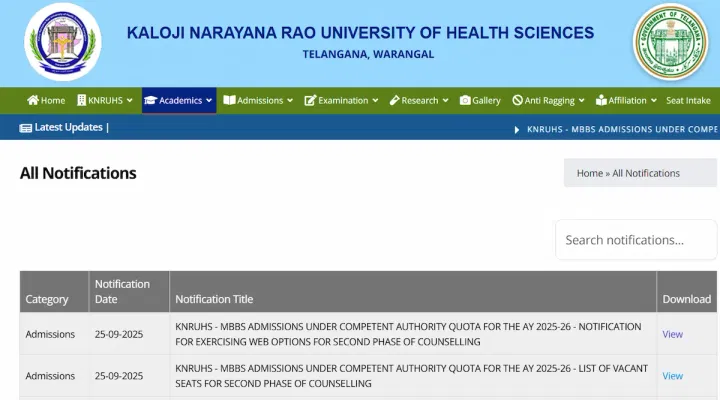720x400 pixels.
Task: Click the Government of Telangana emblem
Action: click(669, 42)
